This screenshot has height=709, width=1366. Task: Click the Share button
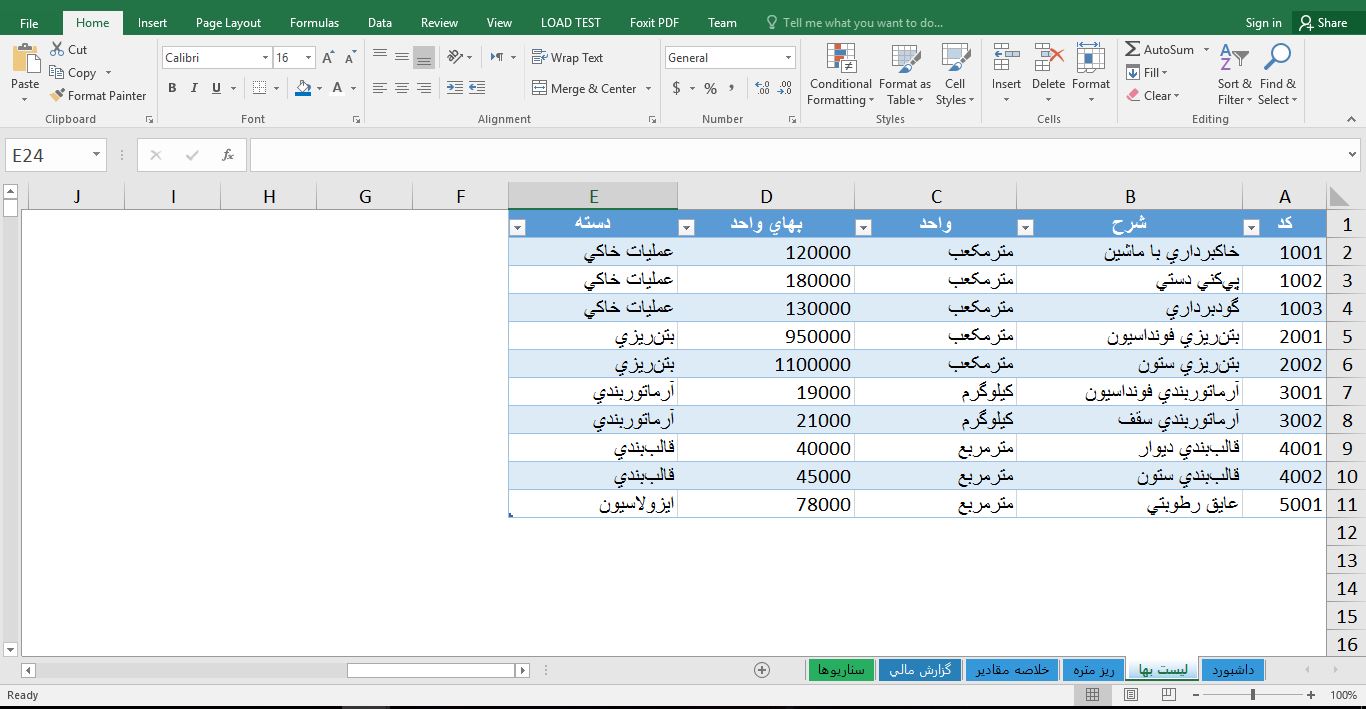coord(1323,22)
